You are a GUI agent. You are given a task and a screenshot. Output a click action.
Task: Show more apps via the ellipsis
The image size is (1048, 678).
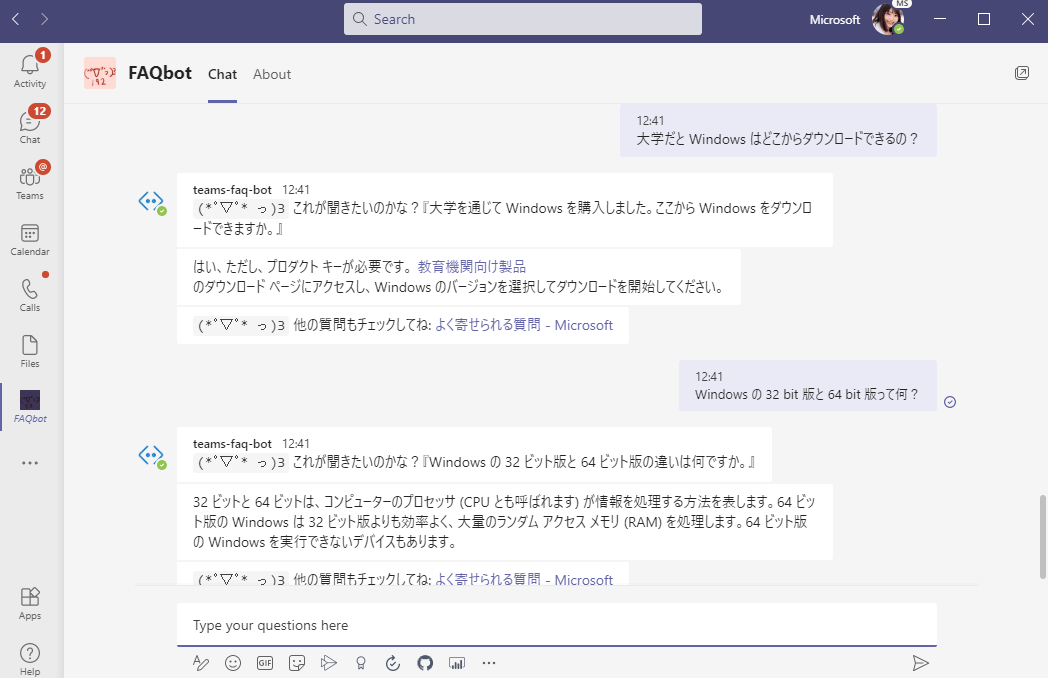pyautogui.click(x=30, y=463)
